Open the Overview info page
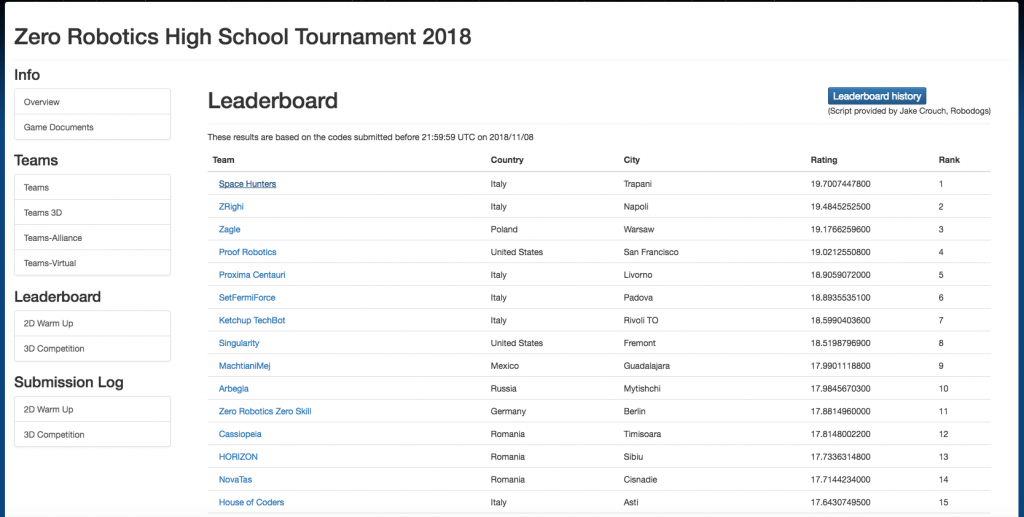Image resolution: width=1024 pixels, height=517 pixels. coord(92,102)
